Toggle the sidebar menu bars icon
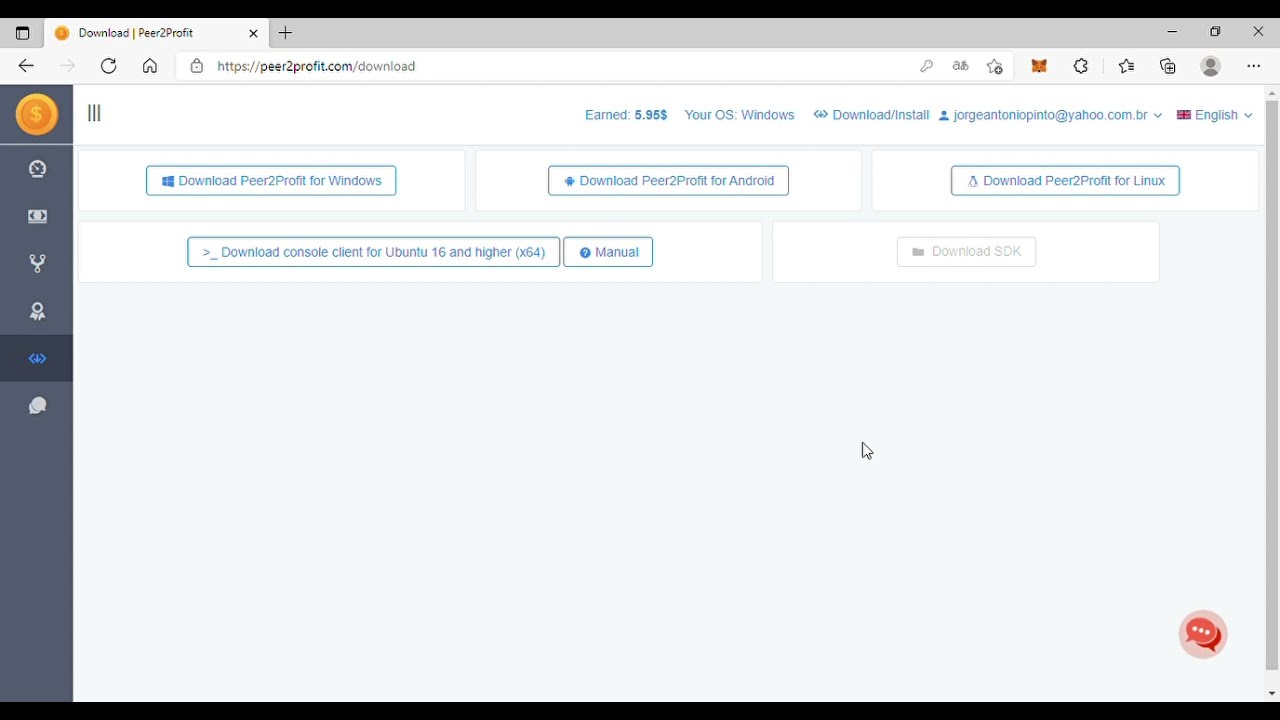Screen dimensions: 1280x720 pos(94,114)
